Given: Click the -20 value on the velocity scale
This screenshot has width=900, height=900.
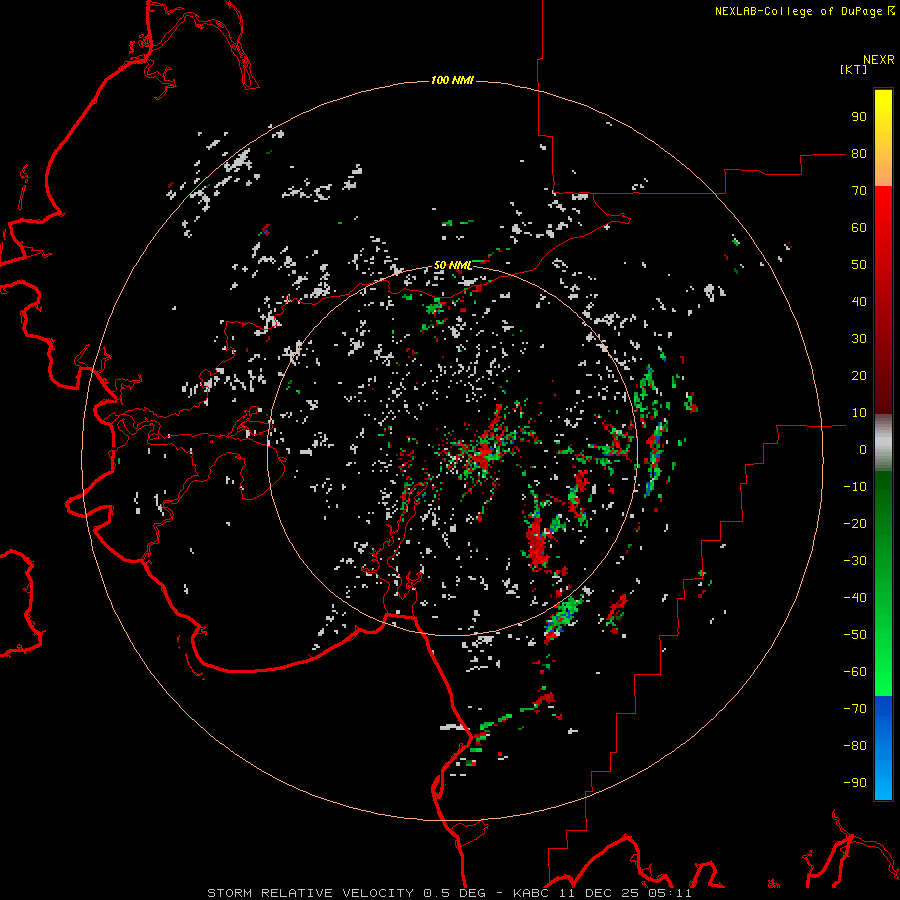Looking at the screenshot, I should point(855,523).
